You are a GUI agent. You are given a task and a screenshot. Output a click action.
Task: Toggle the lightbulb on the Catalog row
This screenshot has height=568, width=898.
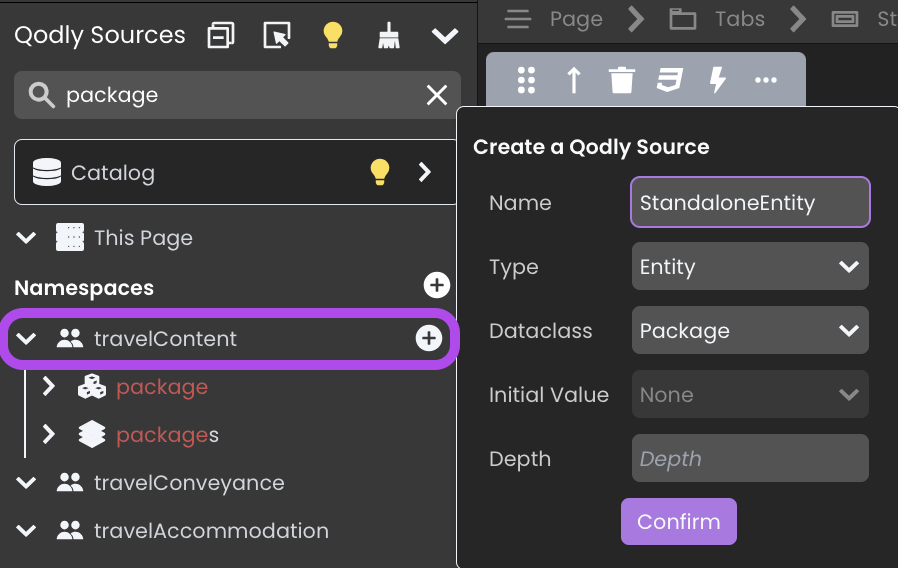(380, 172)
